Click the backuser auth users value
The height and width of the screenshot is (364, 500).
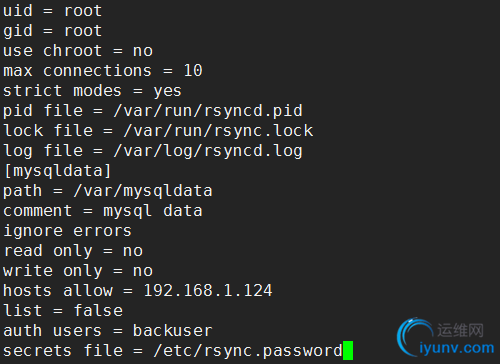point(172,331)
